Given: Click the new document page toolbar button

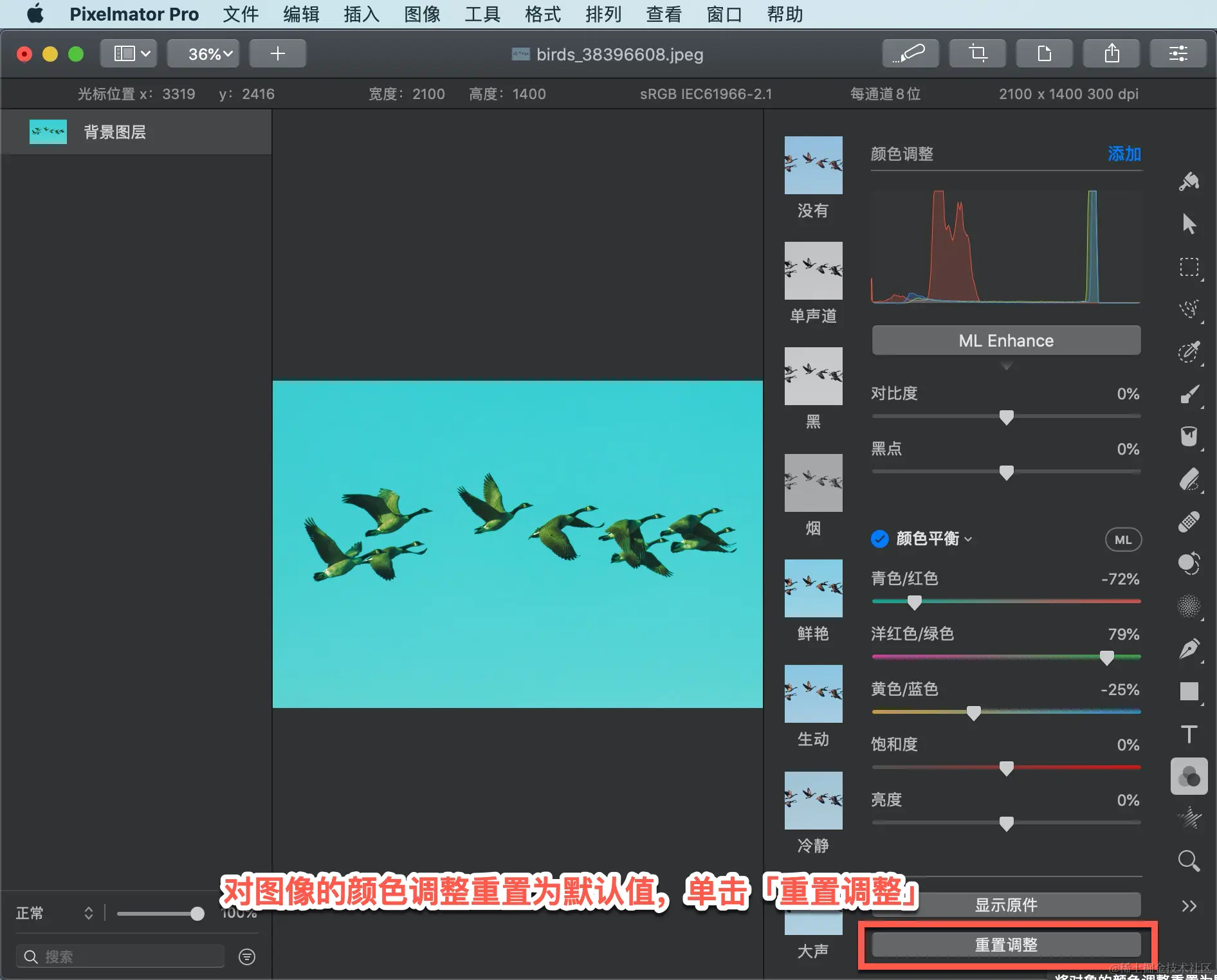Looking at the screenshot, I should pos(1045,53).
